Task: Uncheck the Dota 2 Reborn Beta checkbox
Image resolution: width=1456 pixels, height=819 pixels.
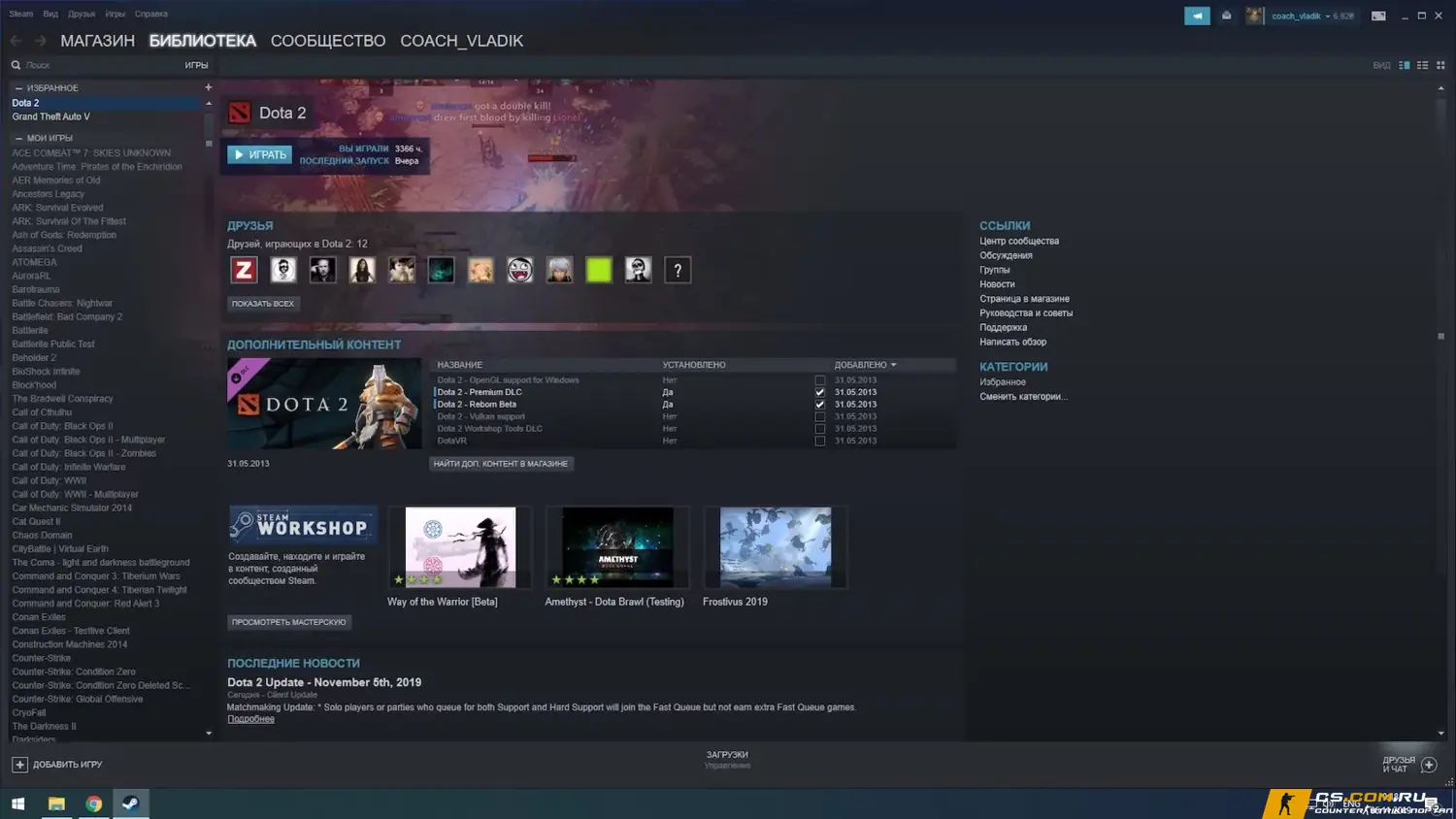Action: pyautogui.click(x=820, y=405)
